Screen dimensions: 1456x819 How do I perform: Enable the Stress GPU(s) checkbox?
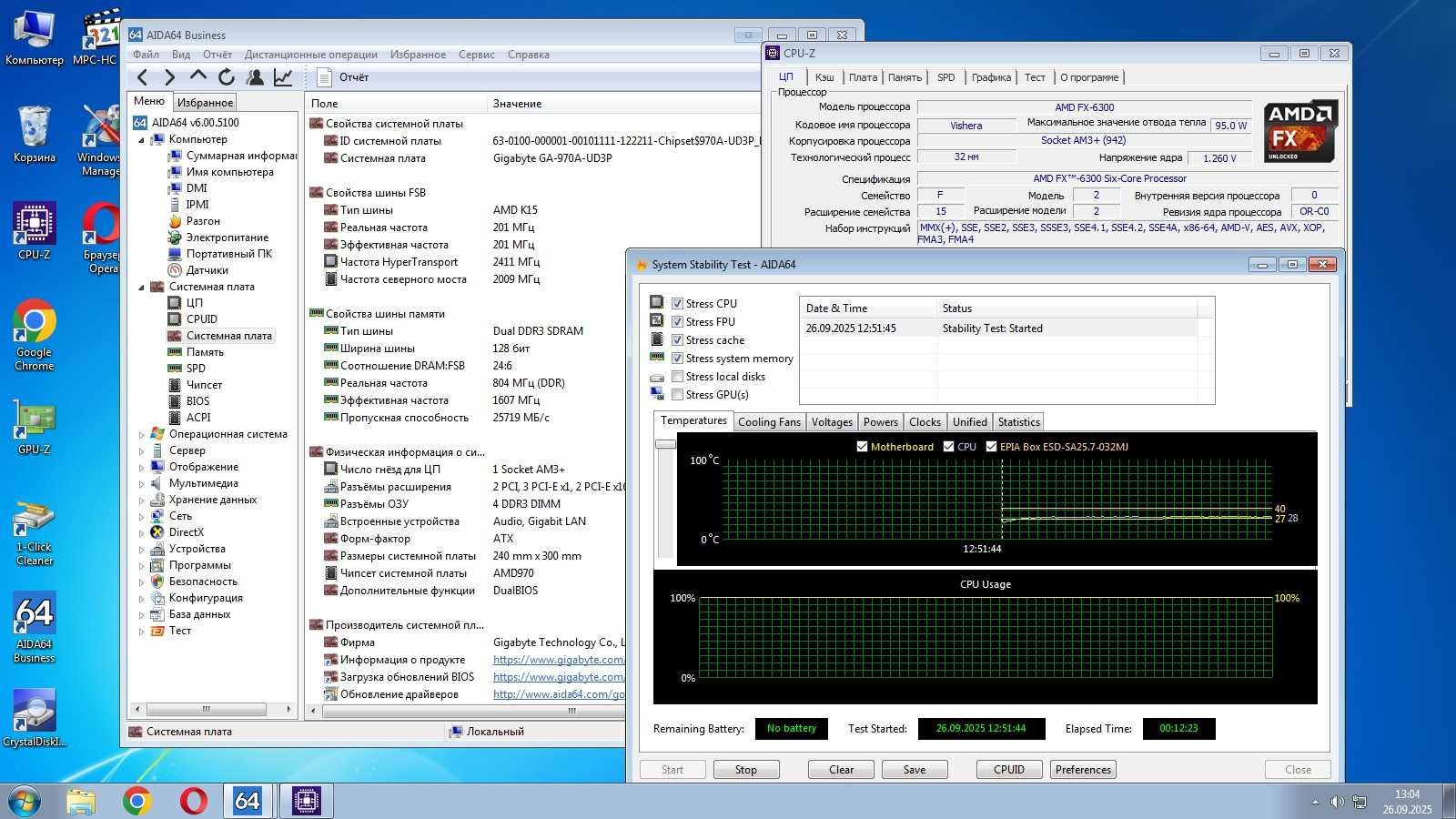(677, 395)
